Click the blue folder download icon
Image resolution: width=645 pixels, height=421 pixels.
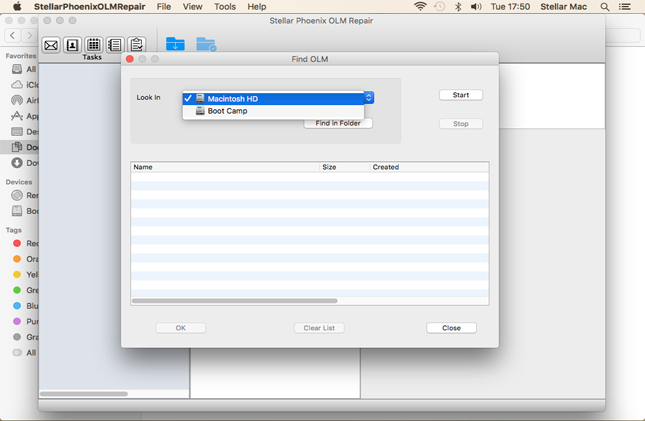(x=175, y=44)
